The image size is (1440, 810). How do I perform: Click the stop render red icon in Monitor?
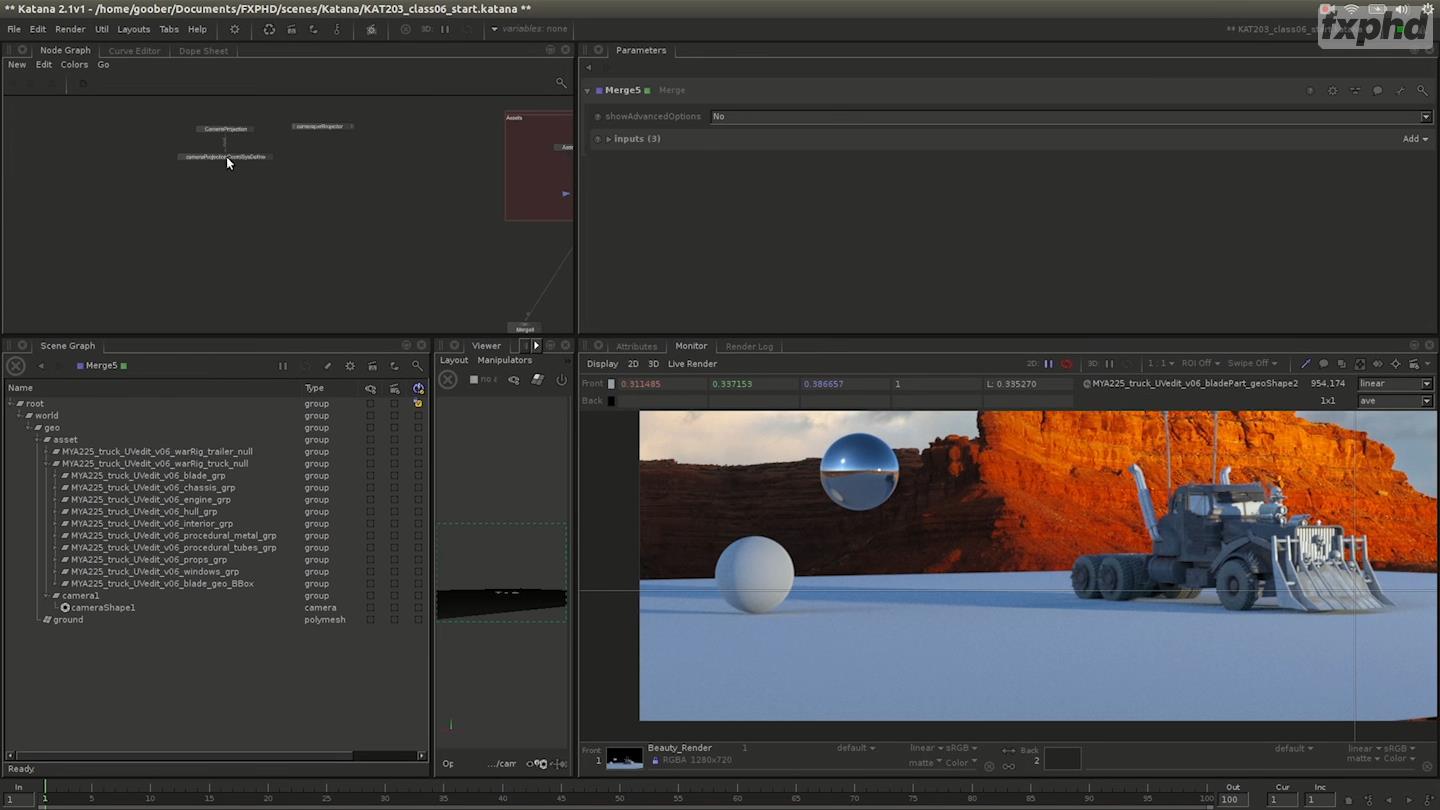point(1066,364)
